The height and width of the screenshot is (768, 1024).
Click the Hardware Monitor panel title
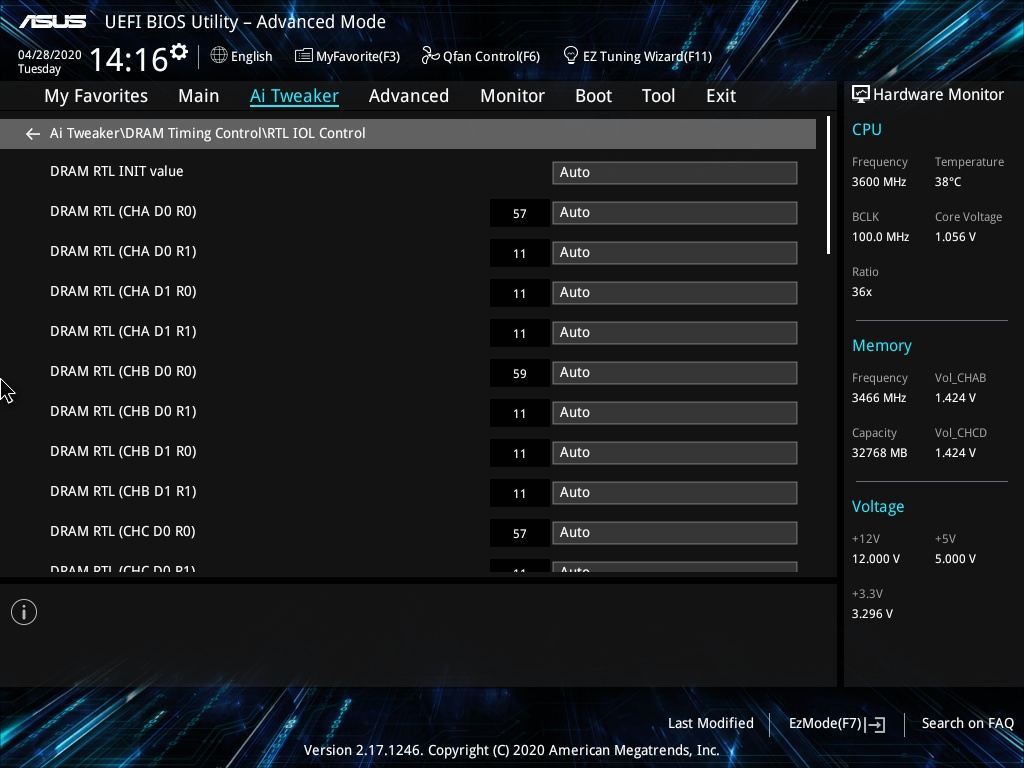pos(938,95)
